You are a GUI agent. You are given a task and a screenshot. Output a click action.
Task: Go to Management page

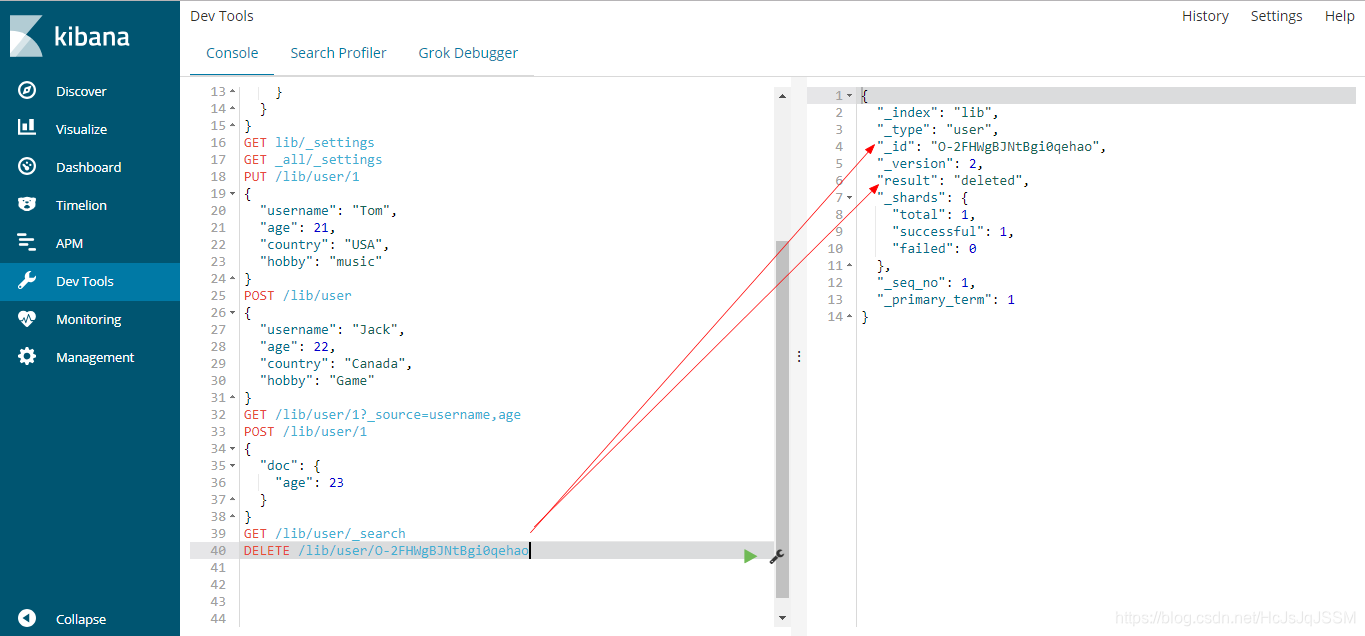pyautogui.click(x=95, y=357)
